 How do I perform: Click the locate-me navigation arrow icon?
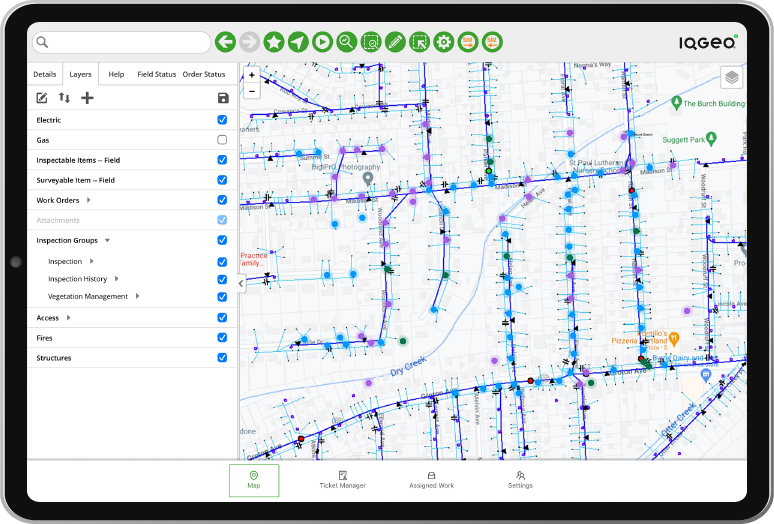coord(298,42)
